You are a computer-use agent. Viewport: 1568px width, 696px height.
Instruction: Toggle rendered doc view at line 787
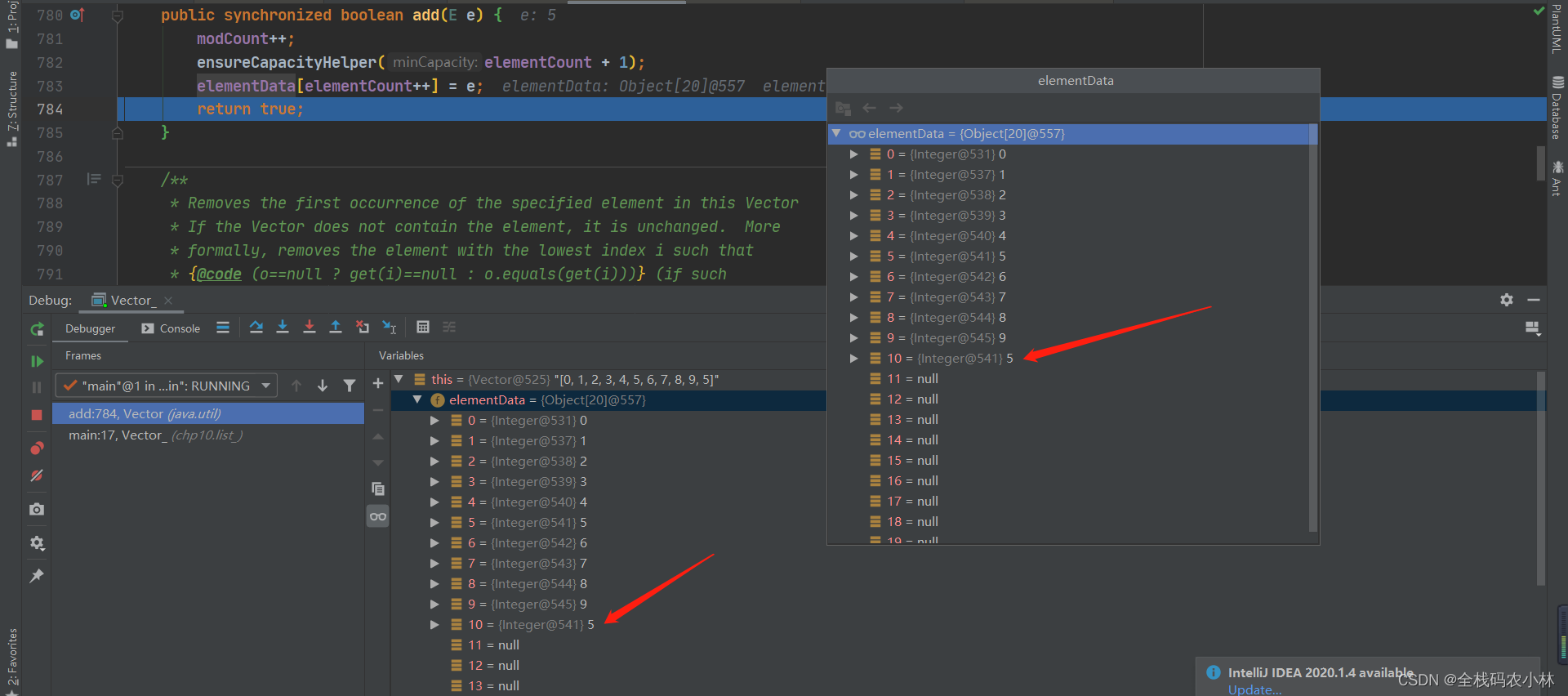coord(94,179)
